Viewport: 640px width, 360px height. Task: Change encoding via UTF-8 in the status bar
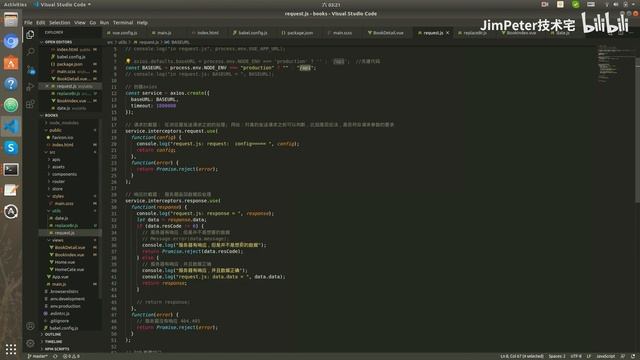click(x=576, y=356)
